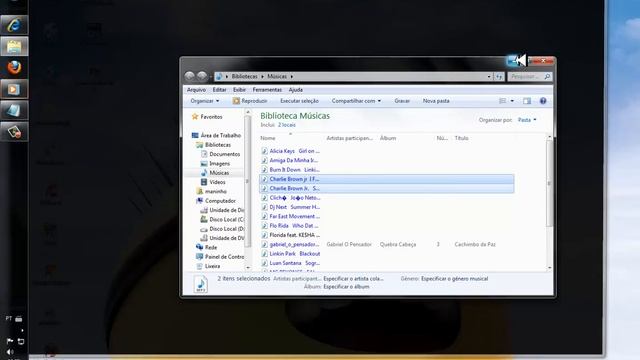Click Especificar o gênero musical field
640x360 pixels.
(454, 279)
